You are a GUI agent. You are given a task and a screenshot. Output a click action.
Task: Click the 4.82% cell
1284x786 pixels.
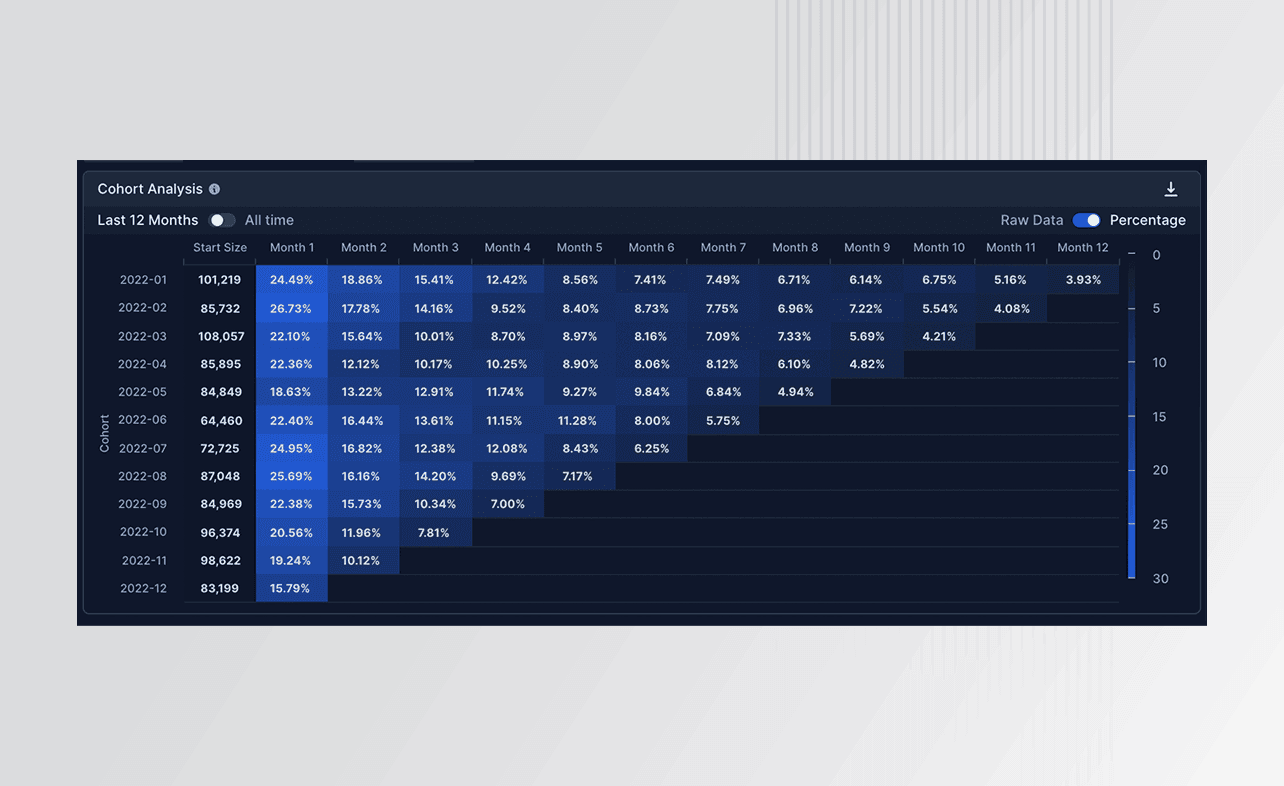click(867, 364)
